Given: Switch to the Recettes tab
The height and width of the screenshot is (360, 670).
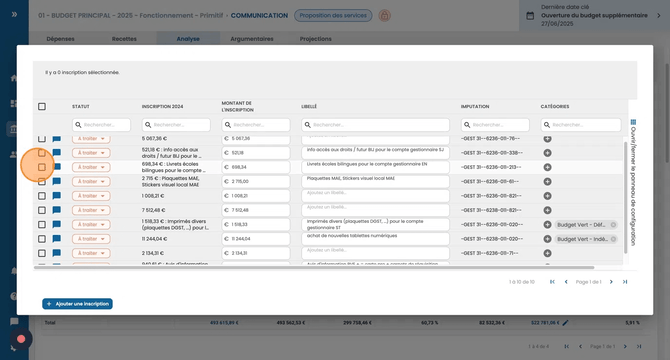Looking at the screenshot, I should (124, 39).
